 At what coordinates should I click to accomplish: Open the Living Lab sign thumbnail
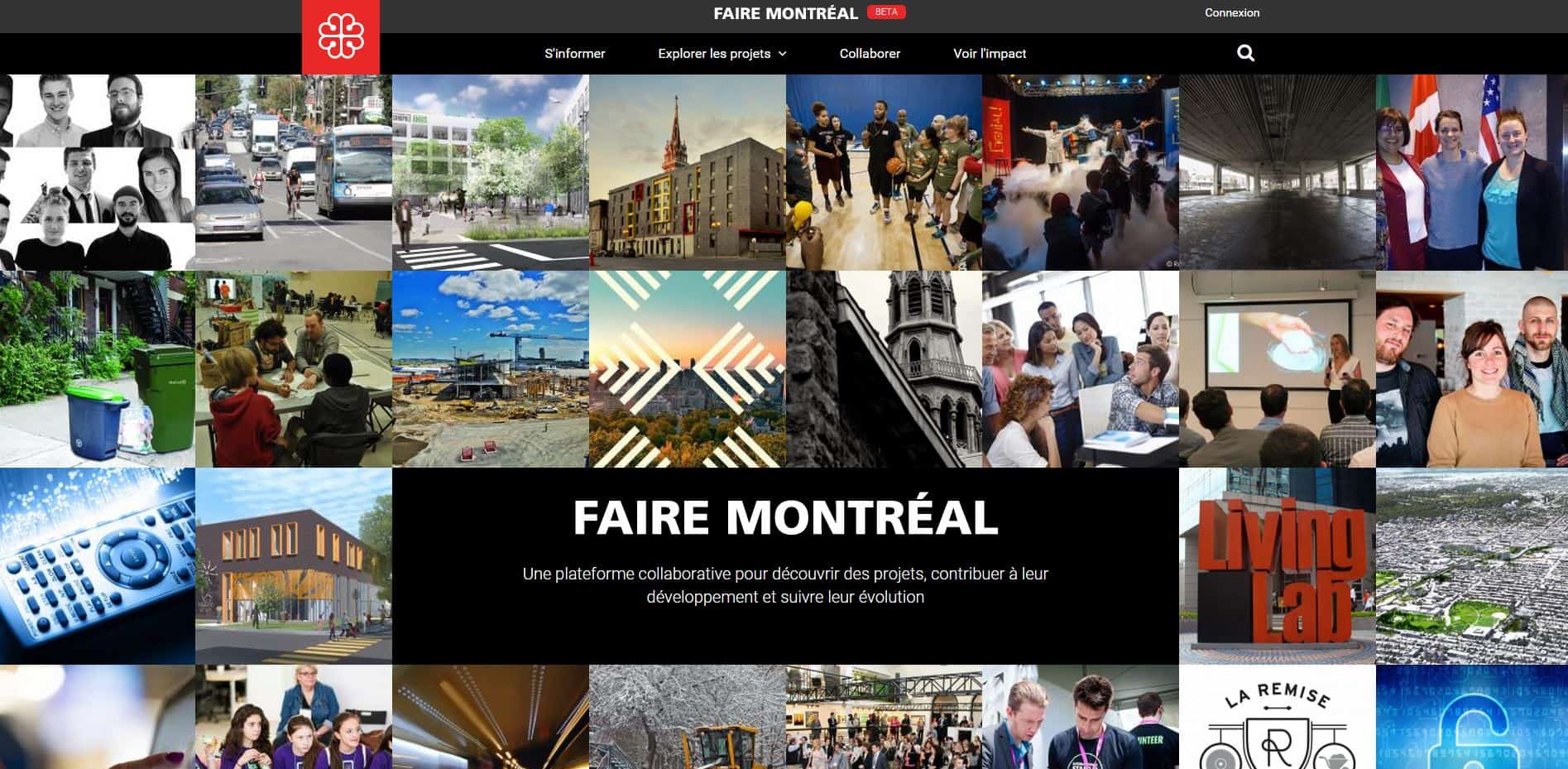pos(1277,566)
